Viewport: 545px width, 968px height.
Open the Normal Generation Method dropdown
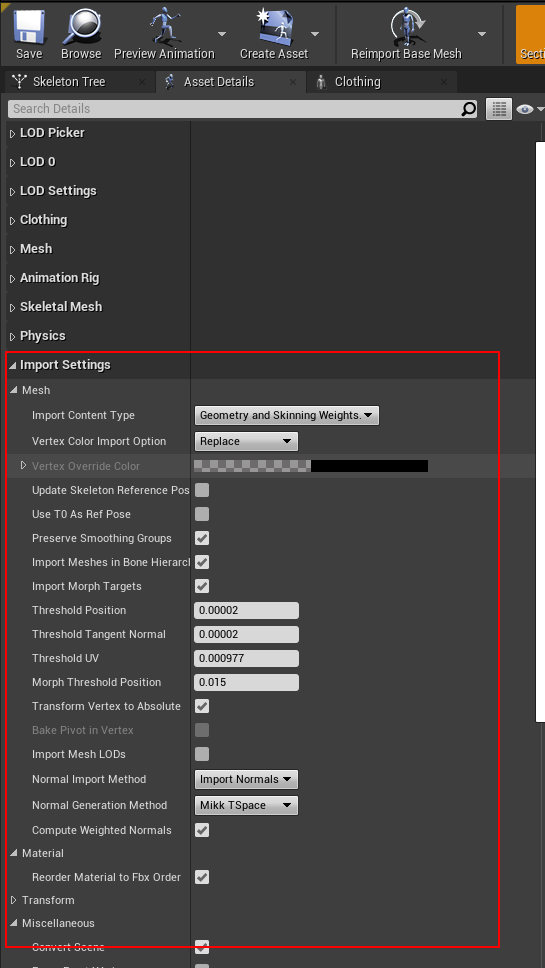point(246,805)
